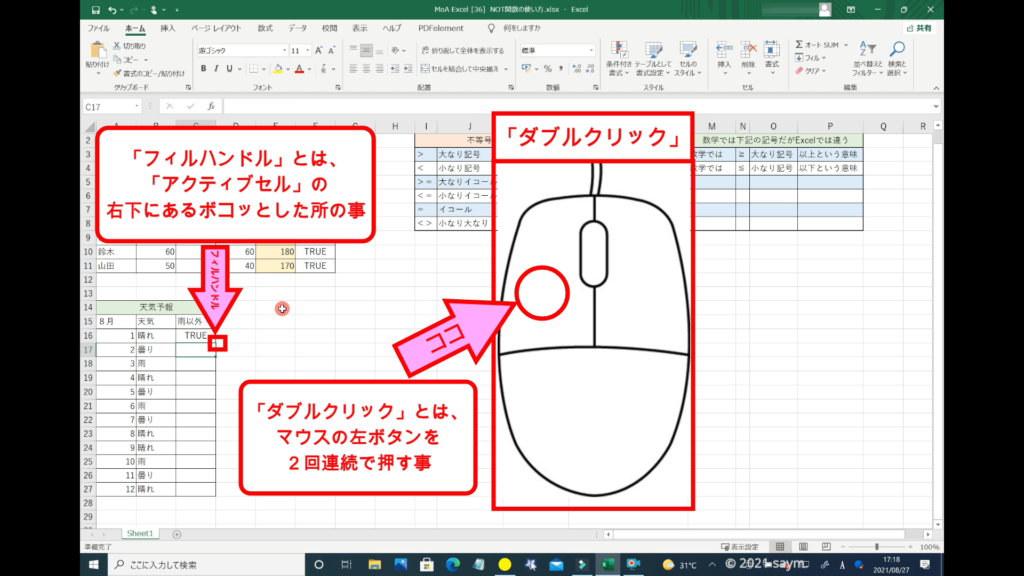Click the percent style icon

tap(547, 68)
